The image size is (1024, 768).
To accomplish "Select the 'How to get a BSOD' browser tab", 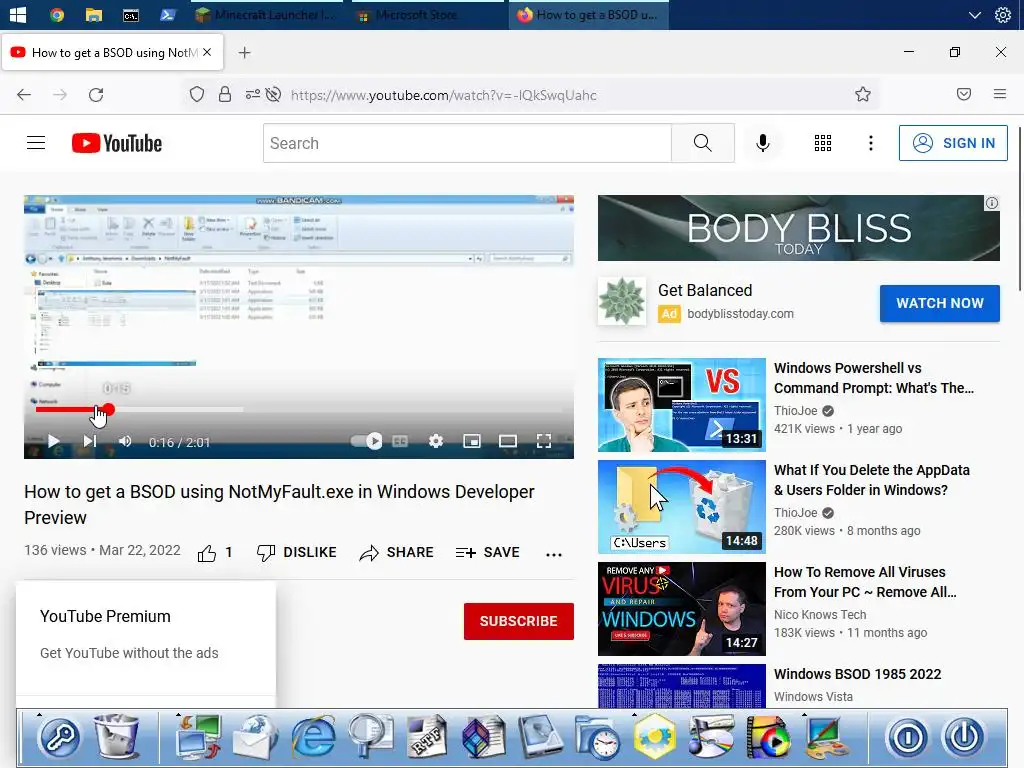I will tap(112, 52).
